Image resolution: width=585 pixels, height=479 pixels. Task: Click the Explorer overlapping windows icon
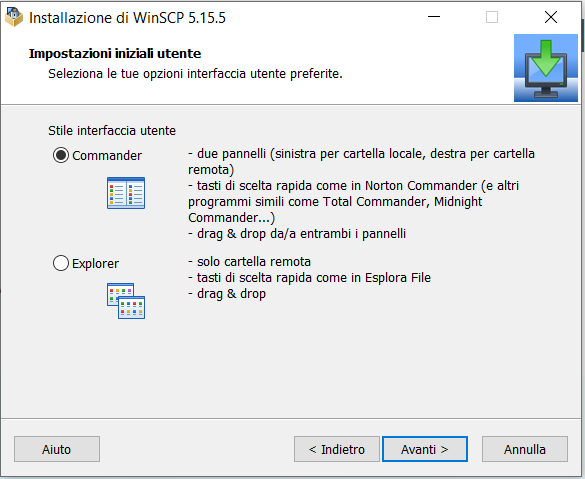coord(126,301)
